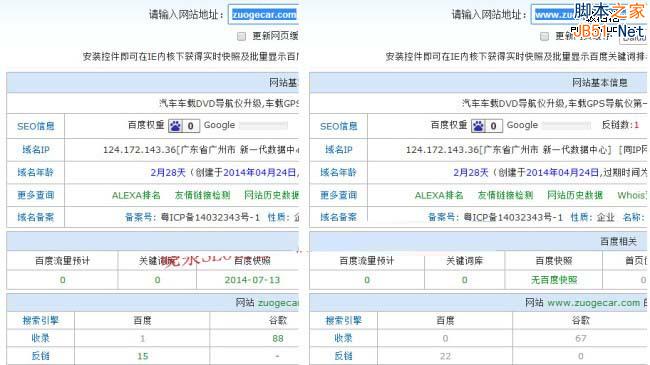Click 百度流量预计 header on right

click(x=366, y=261)
